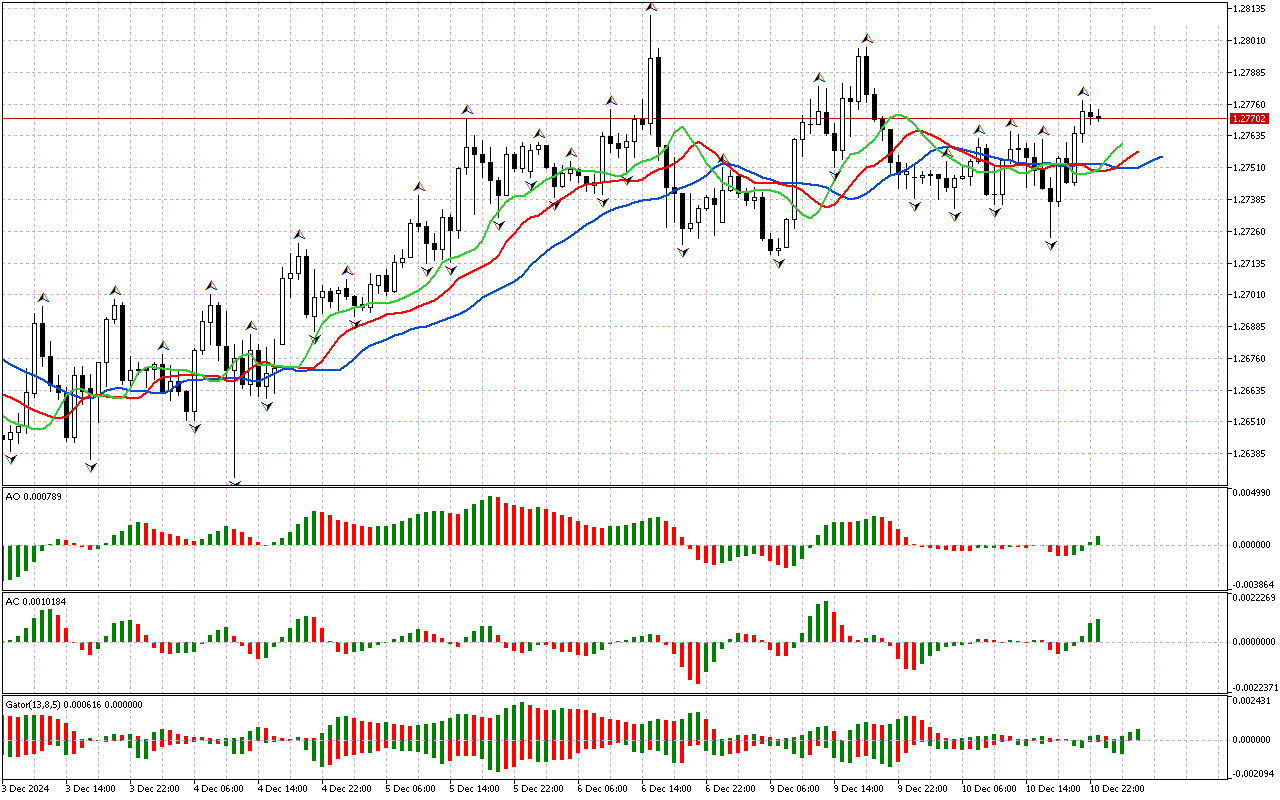1280x800 pixels.
Task: Click the 10 Dec 14:00 time label
Action: coord(1054,788)
